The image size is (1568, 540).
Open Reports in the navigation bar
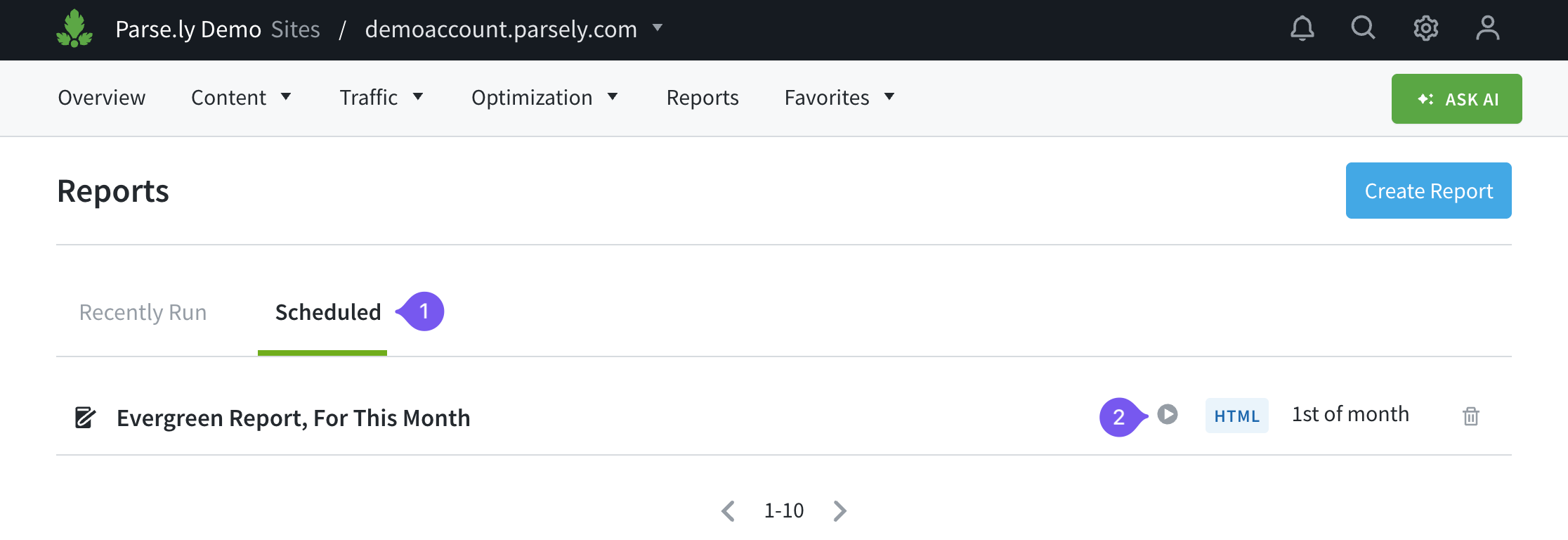703,97
